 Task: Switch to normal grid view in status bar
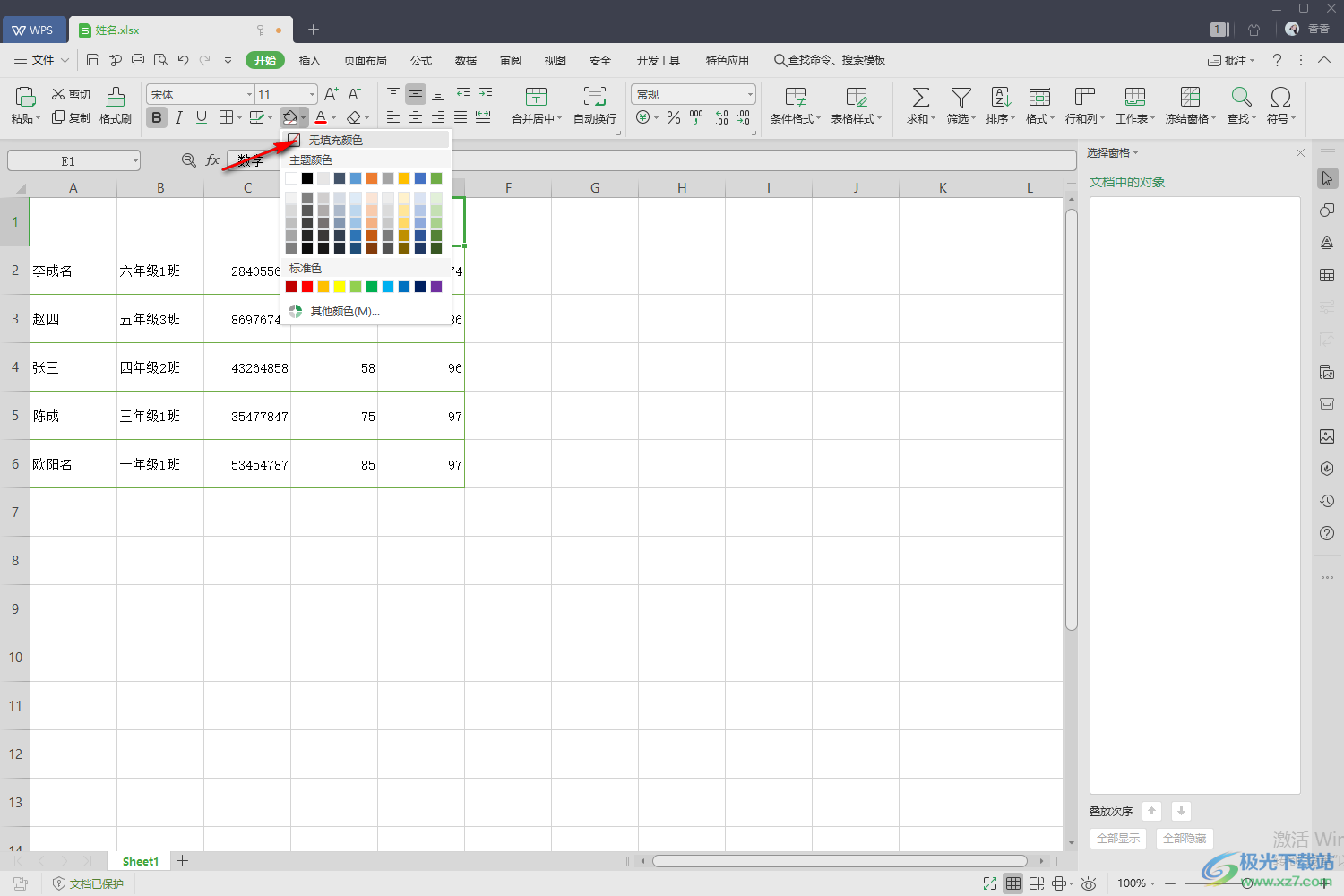(1012, 883)
